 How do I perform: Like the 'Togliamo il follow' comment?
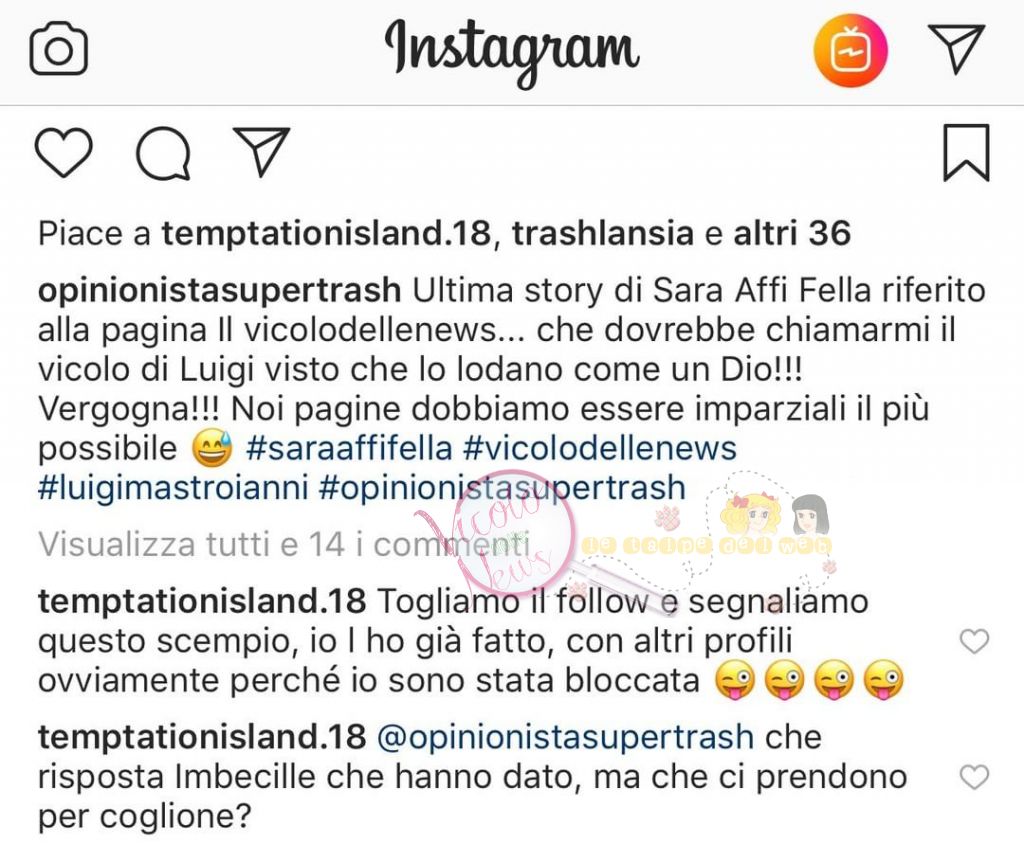[x=974, y=641]
